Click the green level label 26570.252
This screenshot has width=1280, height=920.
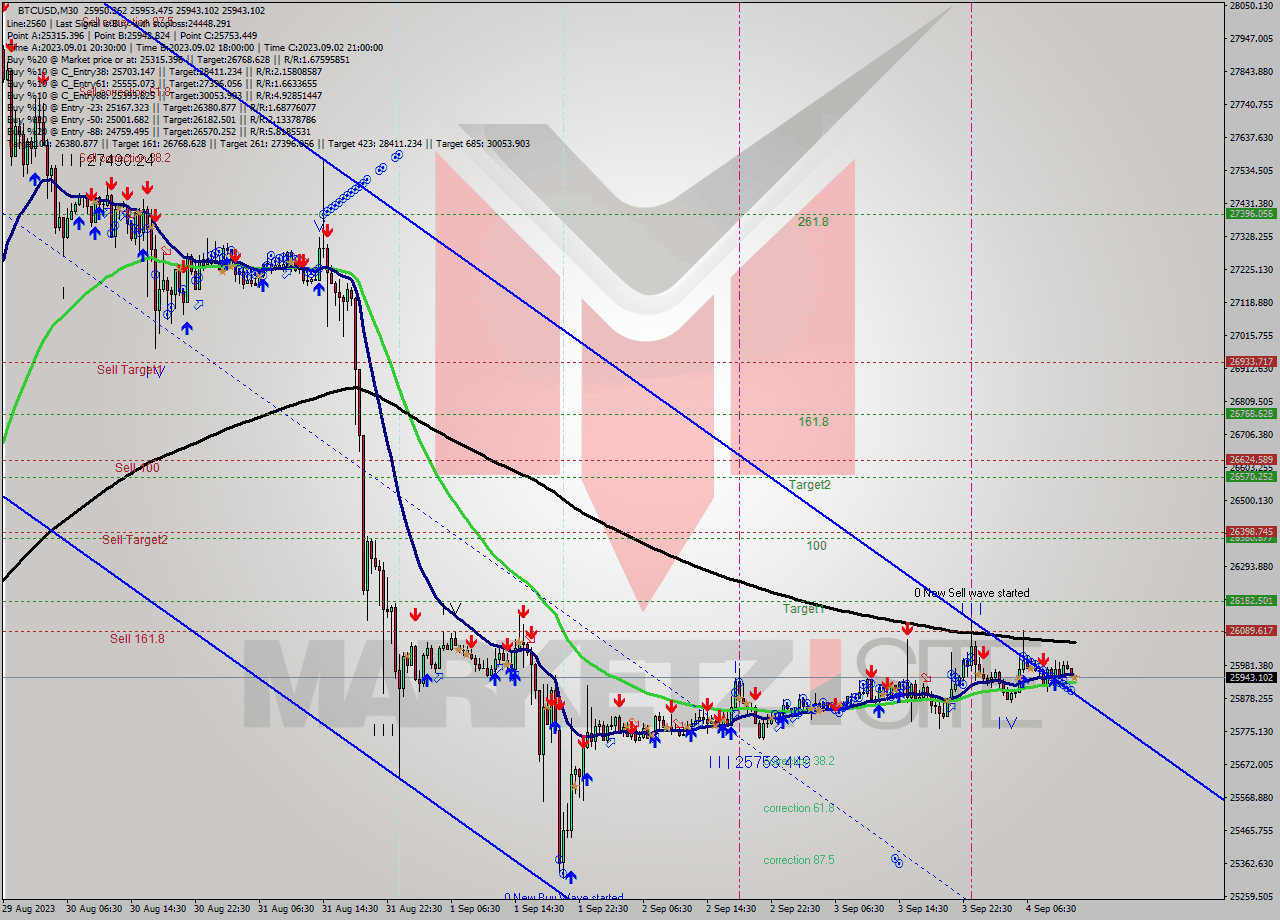click(x=1250, y=476)
